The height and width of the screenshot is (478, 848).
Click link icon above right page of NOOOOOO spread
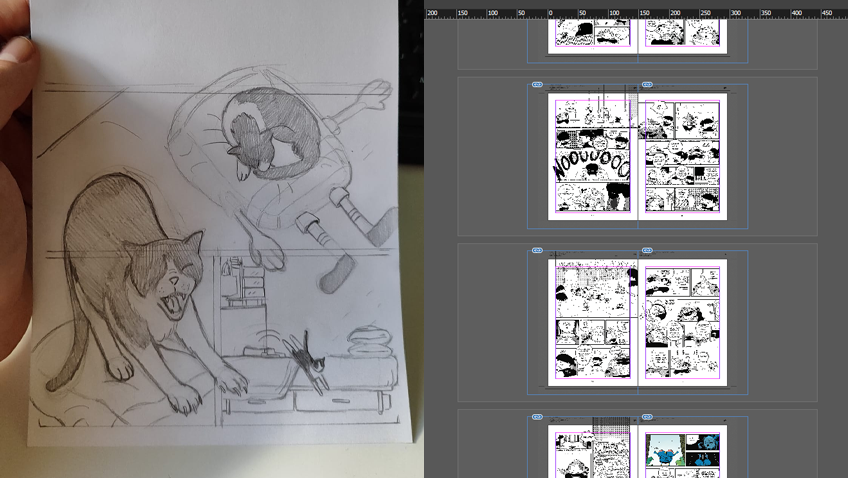647,84
